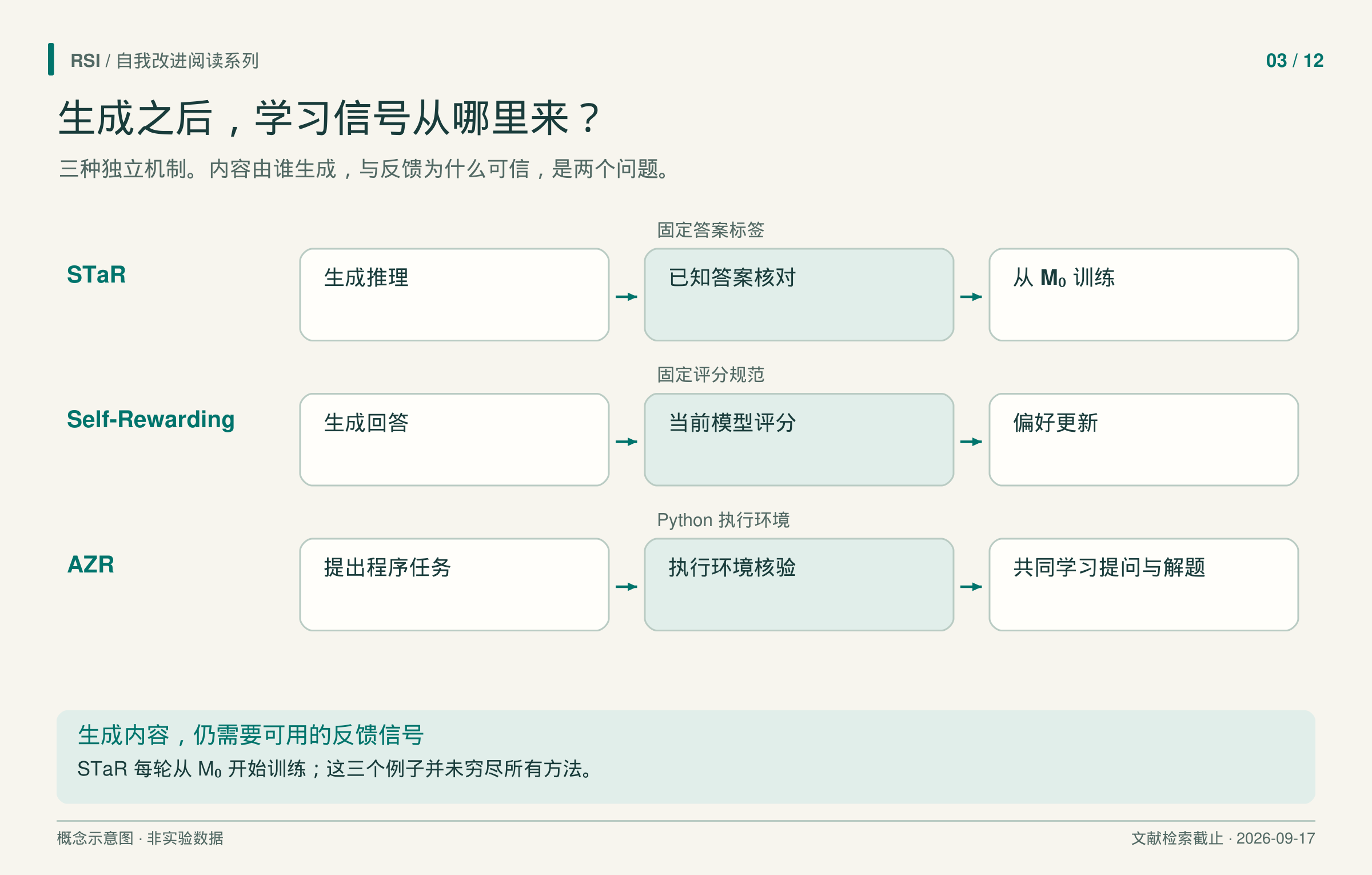1372x875 pixels.
Task: Click the arrow before 共同学习提问与解题
Action: click(971, 586)
